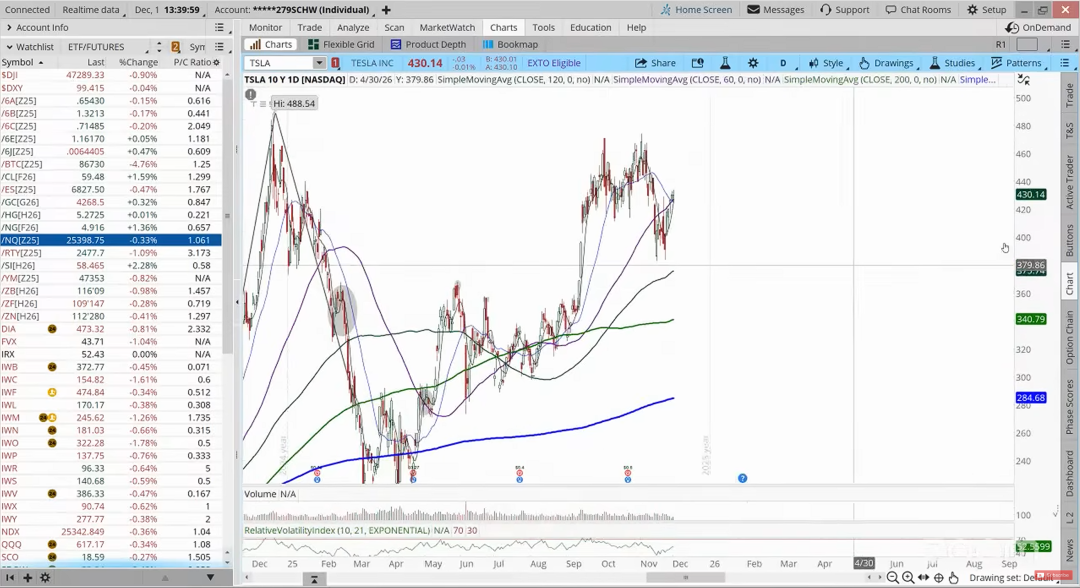Switch to Flexible Grid sub-tab
This screenshot has height=588, width=1080.
coord(341,44)
